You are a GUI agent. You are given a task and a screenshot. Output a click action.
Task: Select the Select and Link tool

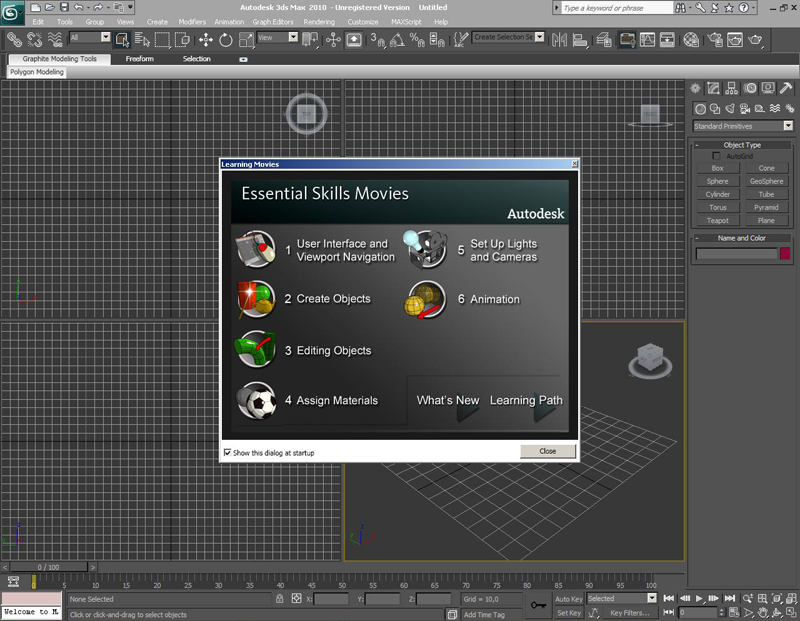click(x=14, y=39)
